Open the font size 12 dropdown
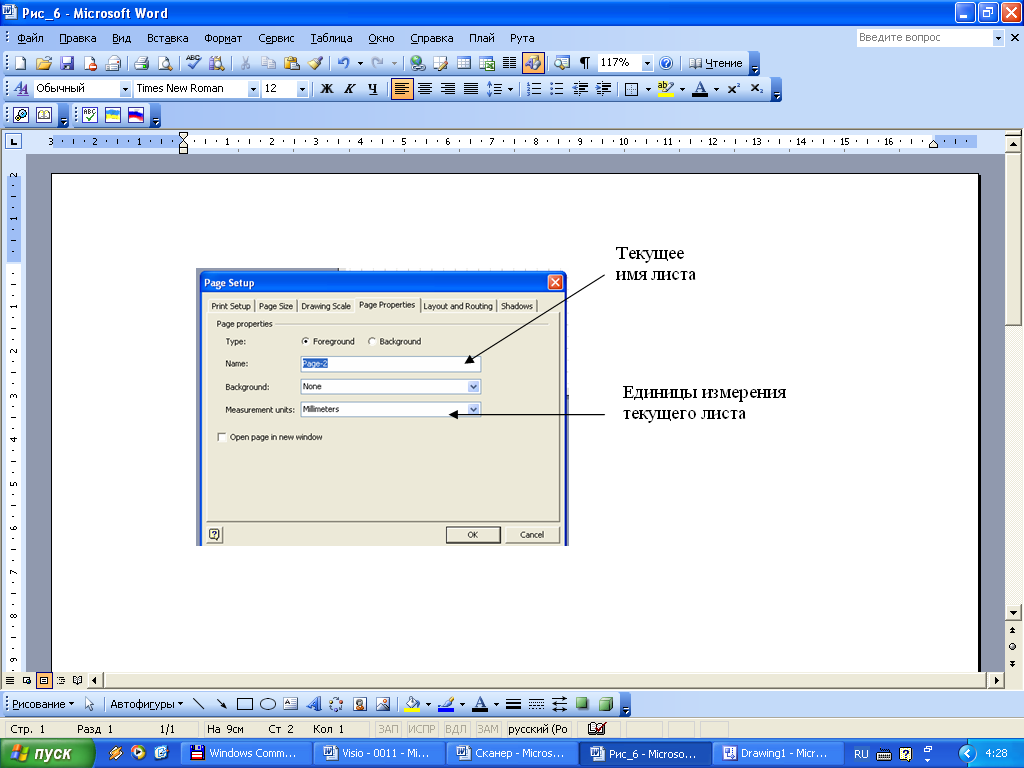Viewport: 1024px width, 768px height. point(302,89)
